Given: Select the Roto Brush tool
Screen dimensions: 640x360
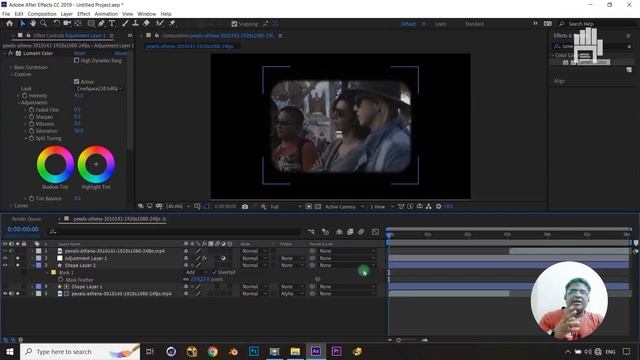Looking at the screenshot, I should (x=160, y=24).
